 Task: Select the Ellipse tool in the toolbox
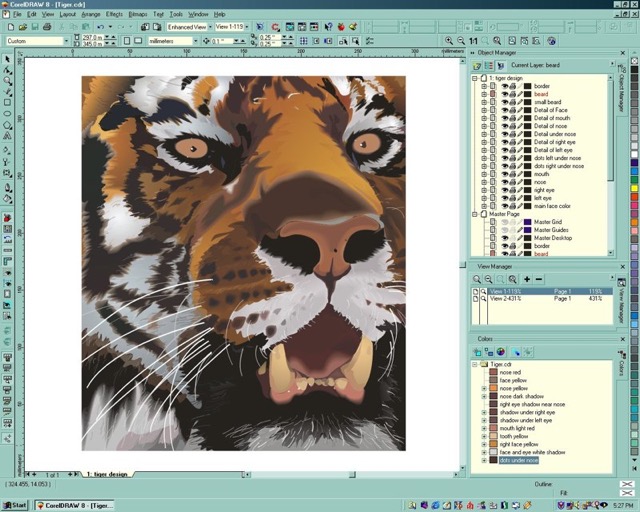click(x=7, y=114)
